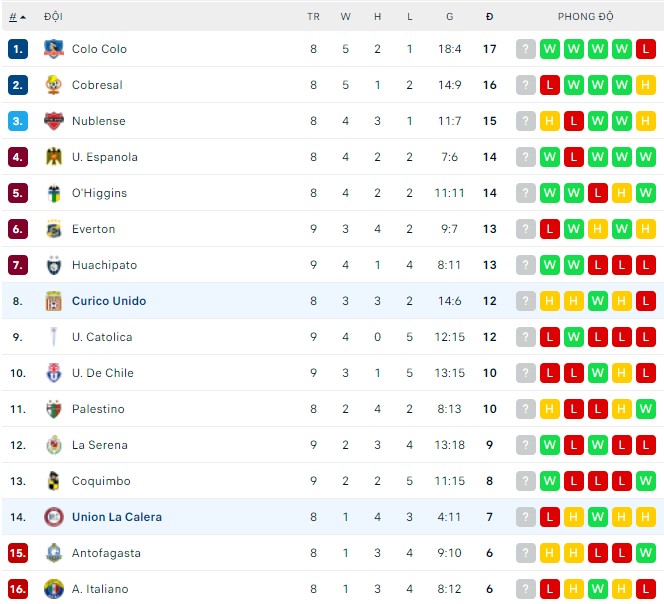Click the Everton team crest

click(x=54, y=229)
